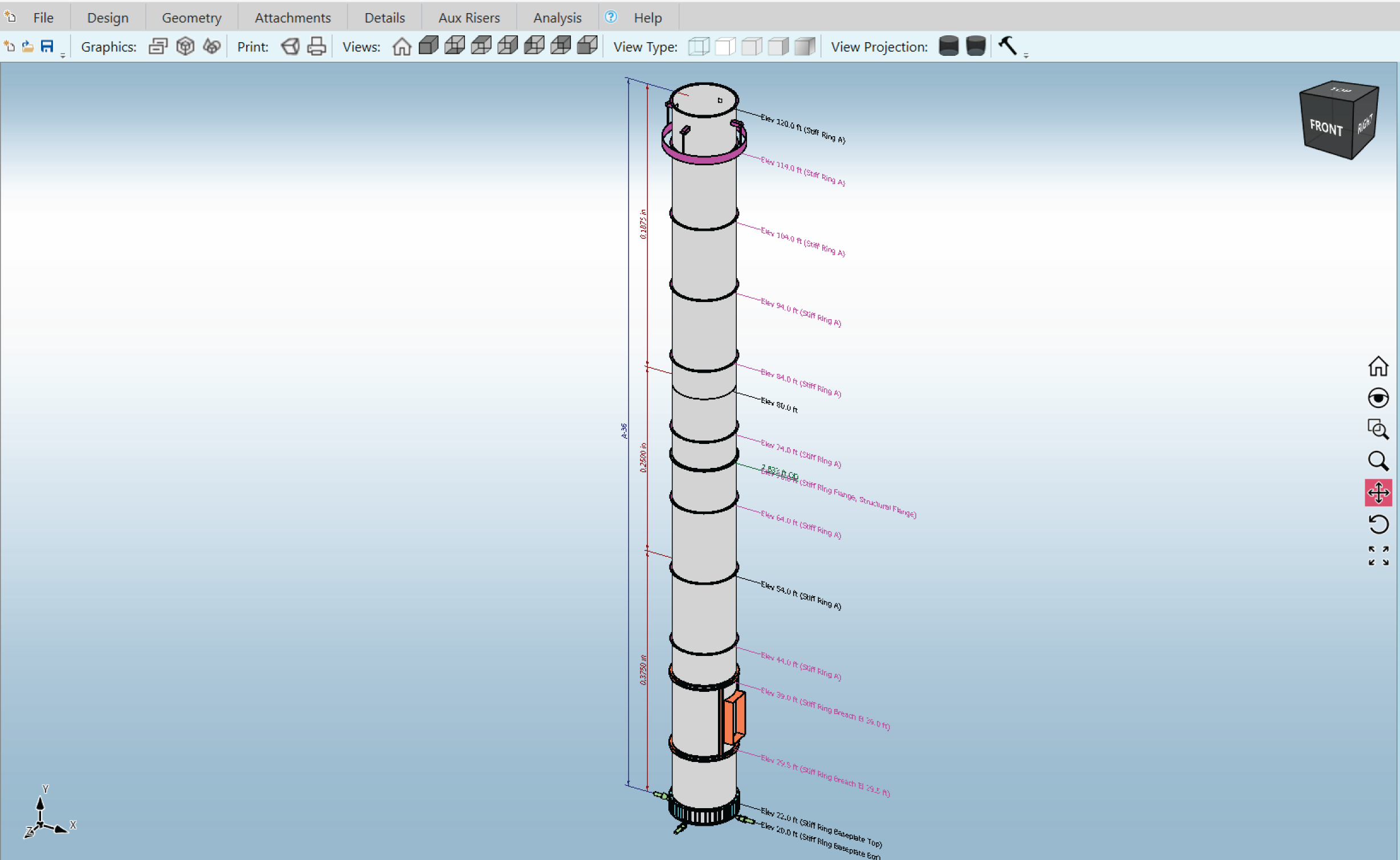This screenshot has width=1400, height=860.
Task: Click the Save file icon
Action: [x=47, y=46]
